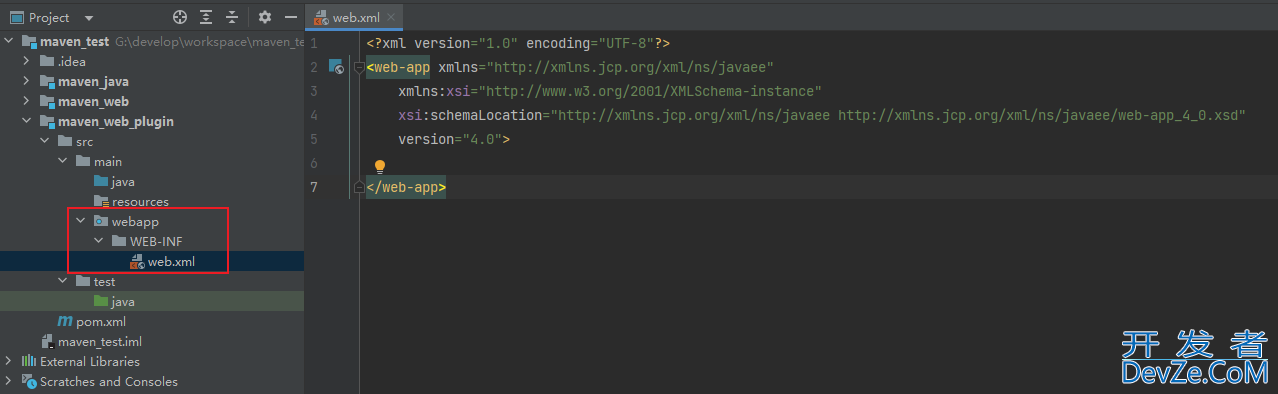The height and width of the screenshot is (394, 1278).
Task: Click the Expand All icon in Project toolbar
Action: [x=206, y=17]
